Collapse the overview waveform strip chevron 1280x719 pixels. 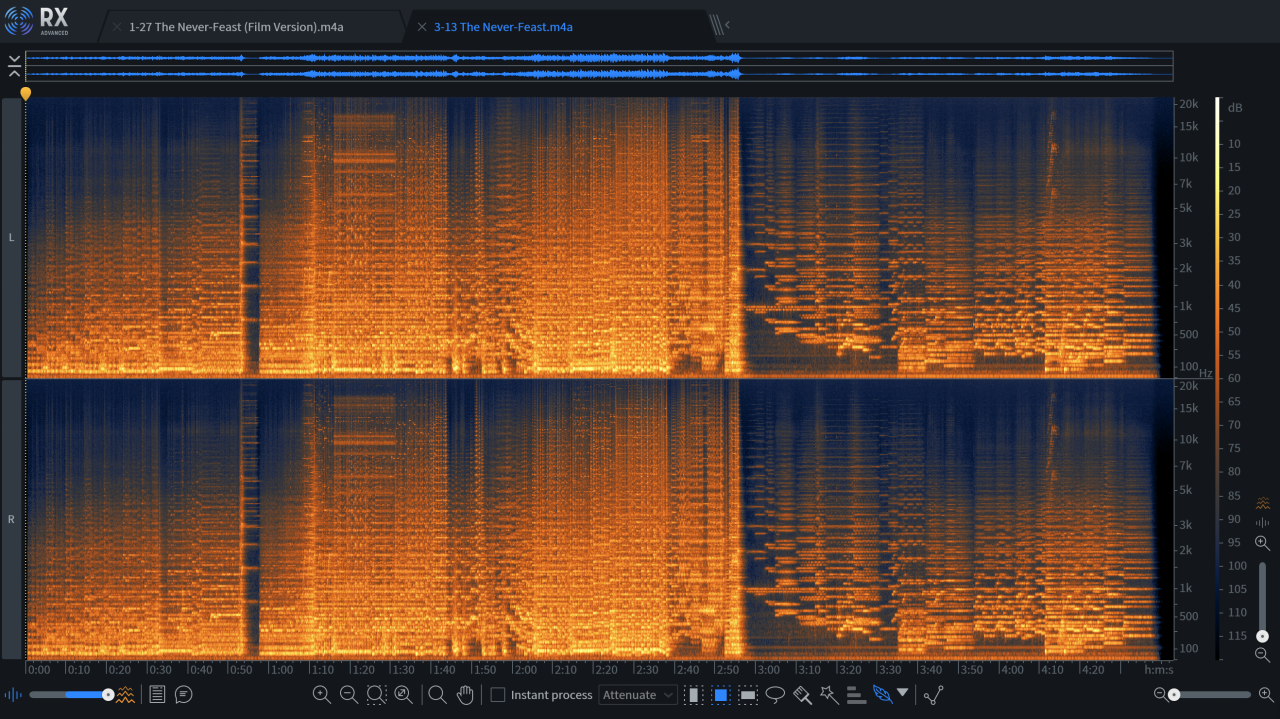pos(13,64)
